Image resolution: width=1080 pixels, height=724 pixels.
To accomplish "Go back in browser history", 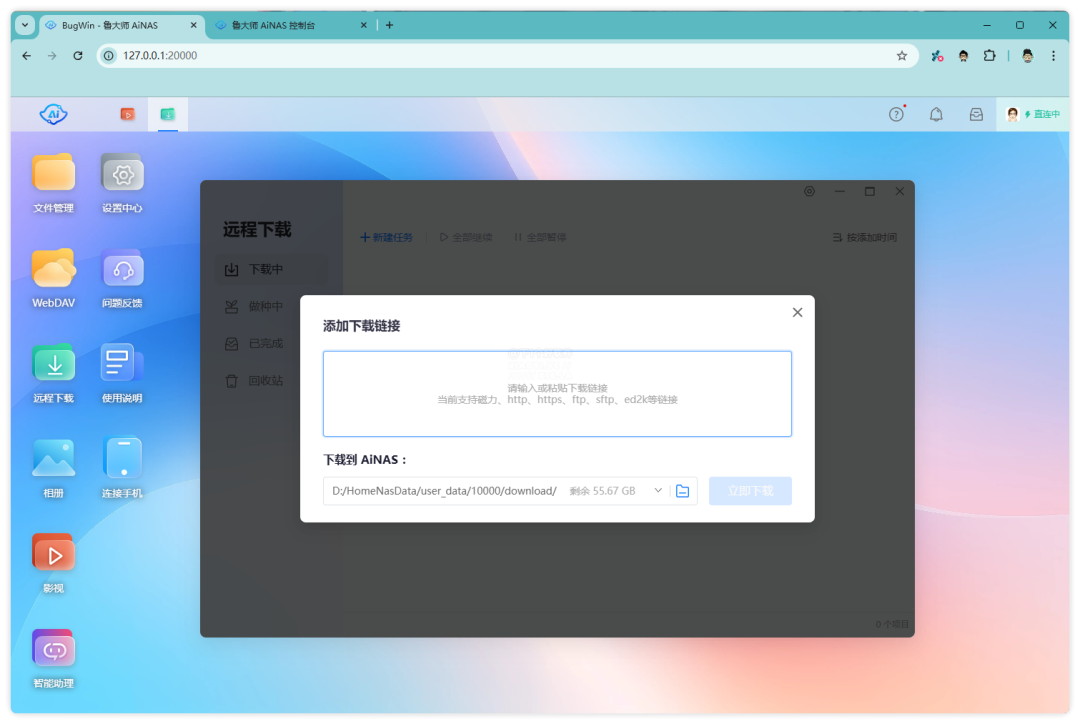I will tap(26, 56).
